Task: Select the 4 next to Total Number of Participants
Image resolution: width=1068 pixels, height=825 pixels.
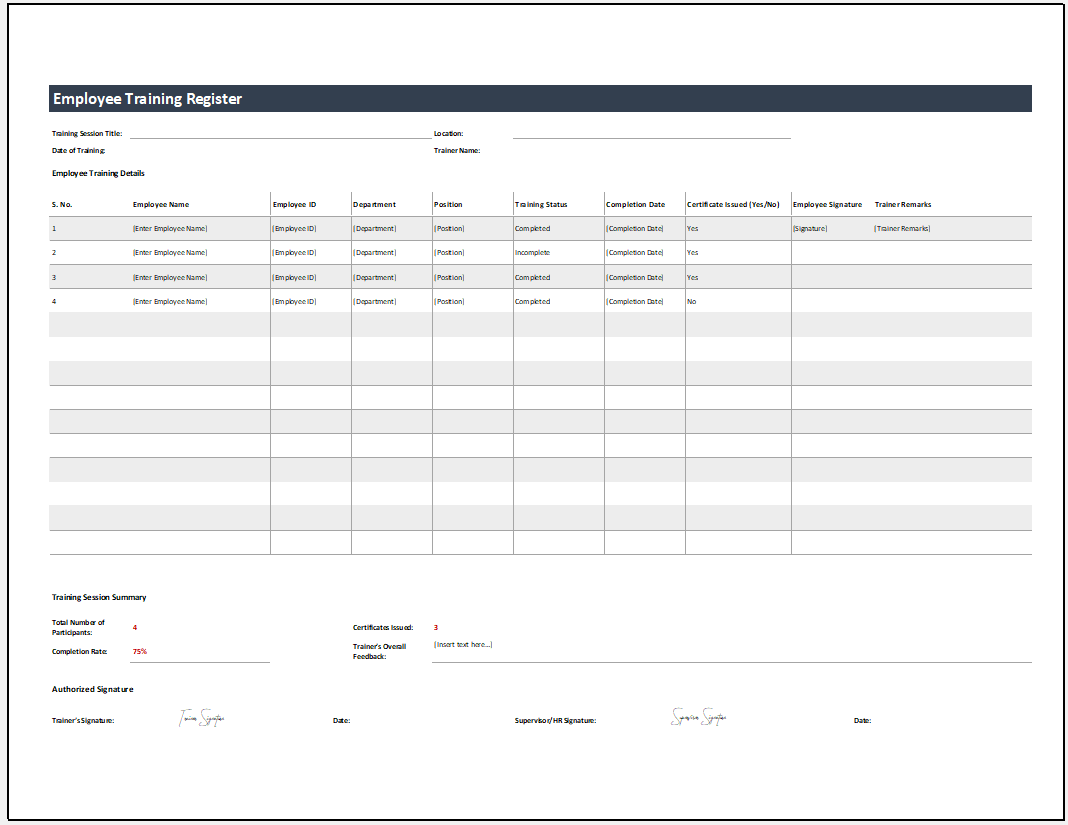Action: [133, 626]
